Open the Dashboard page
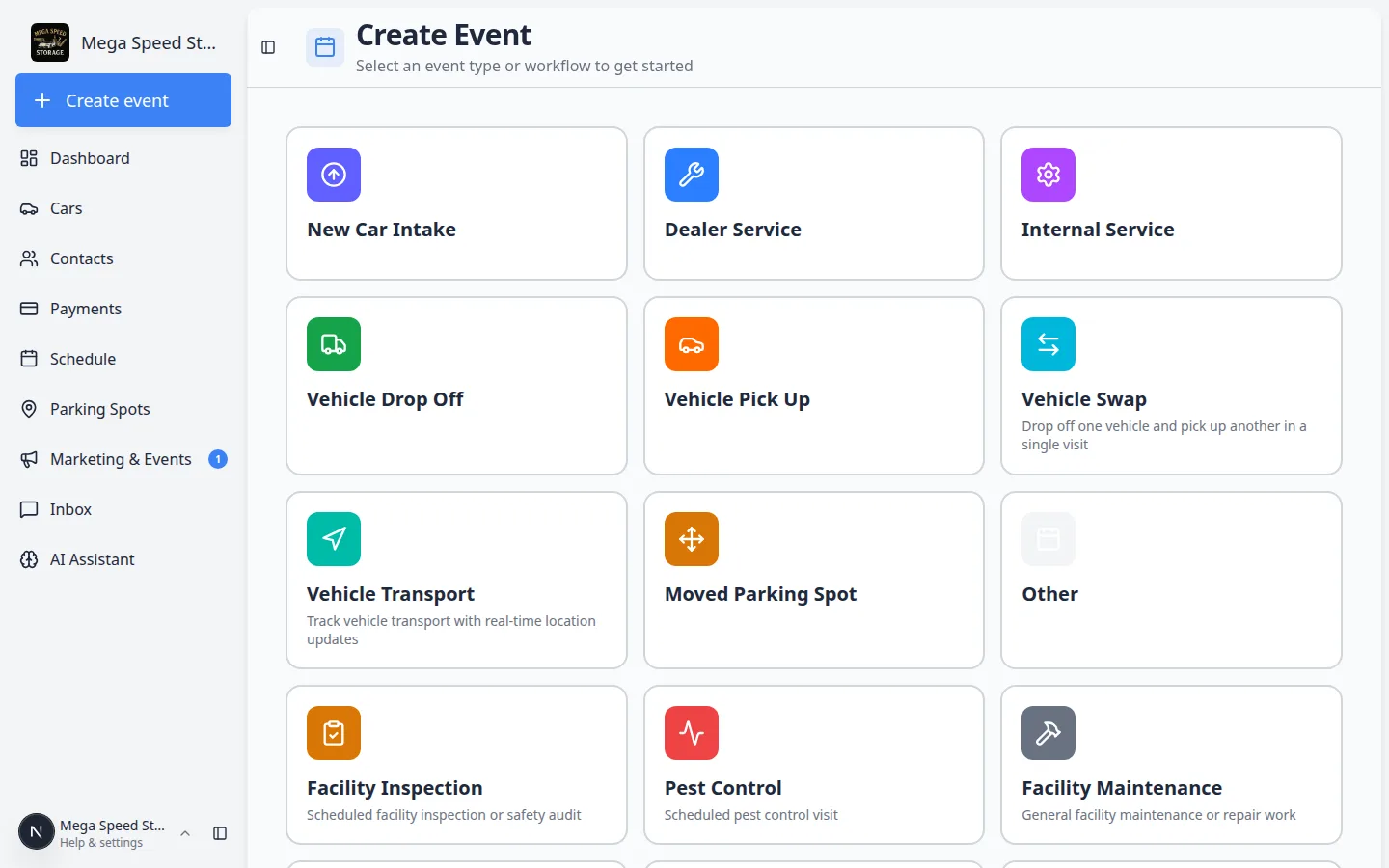 [123, 158]
